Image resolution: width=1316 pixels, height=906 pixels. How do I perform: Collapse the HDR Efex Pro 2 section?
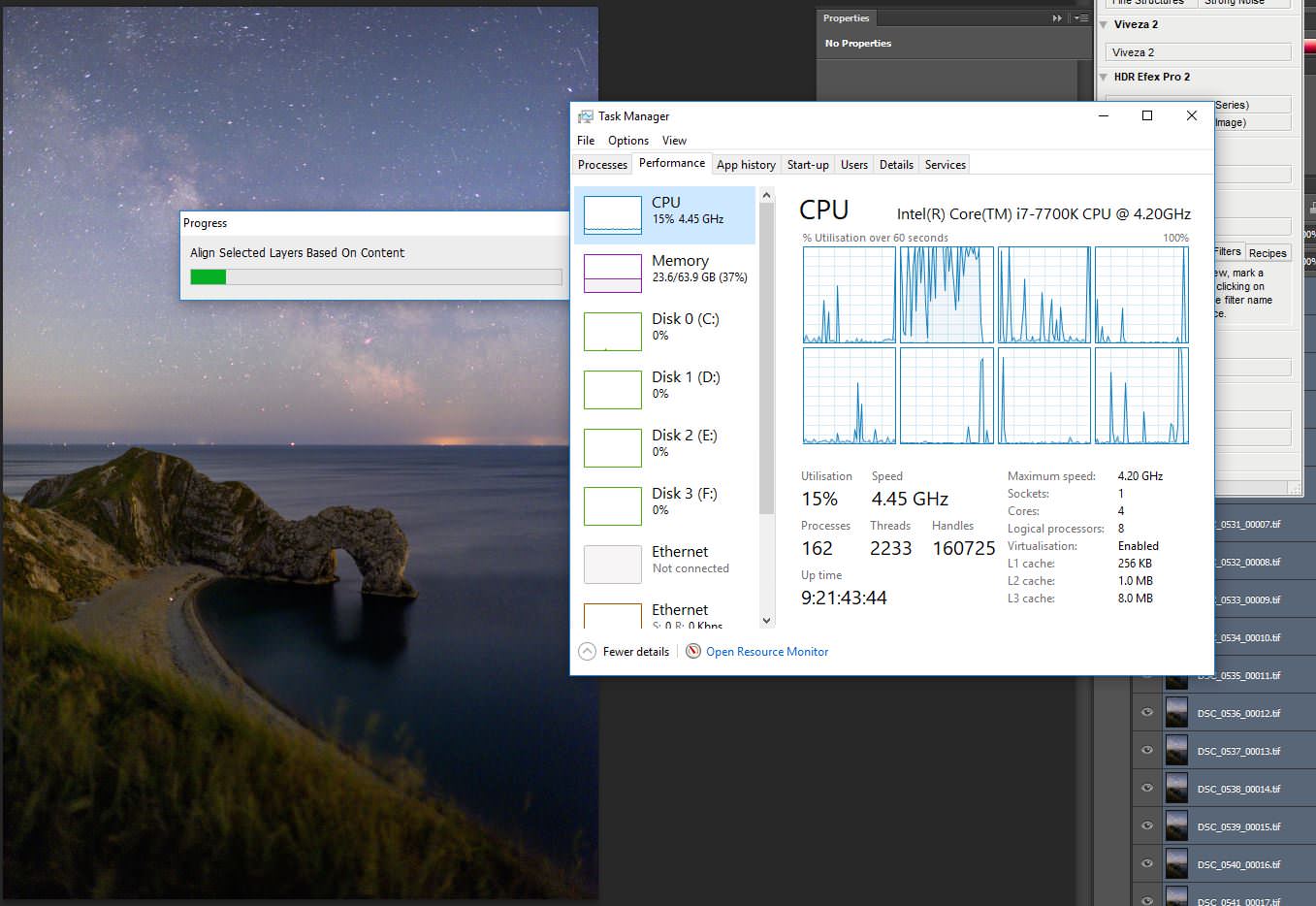coord(1105,78)
